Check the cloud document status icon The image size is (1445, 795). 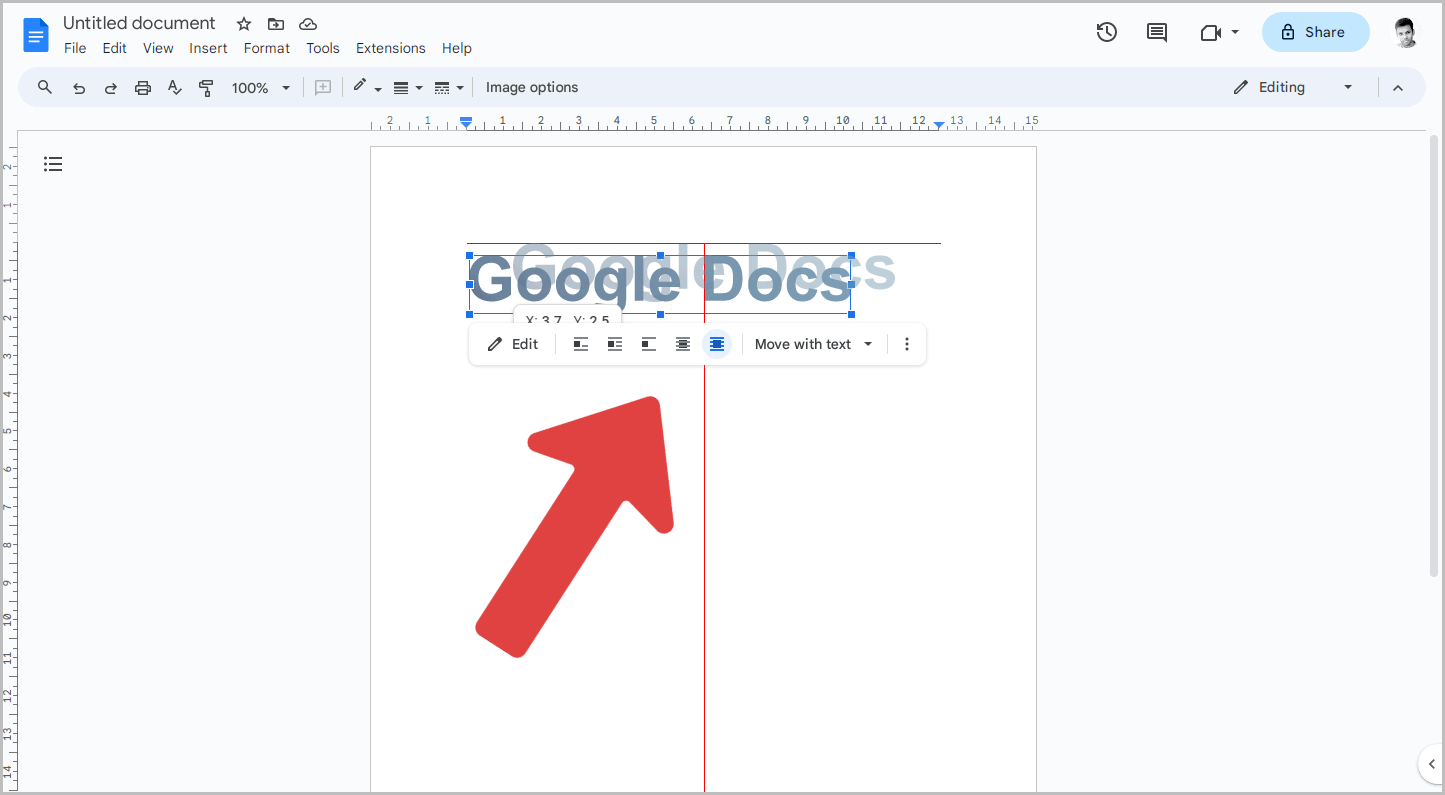click(308, 24)
